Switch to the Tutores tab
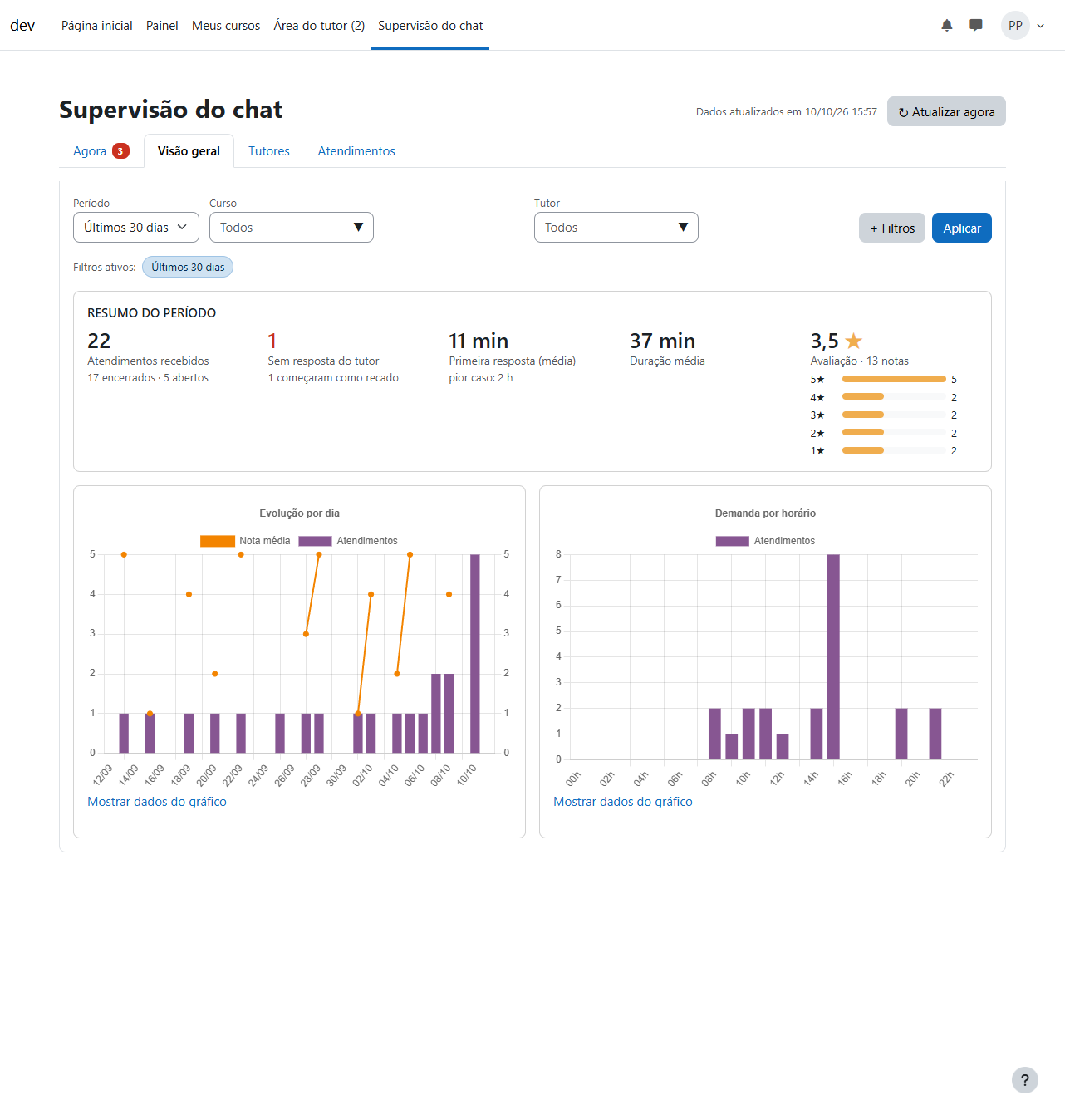1065x1120 pixels. [x=269, y=151]
